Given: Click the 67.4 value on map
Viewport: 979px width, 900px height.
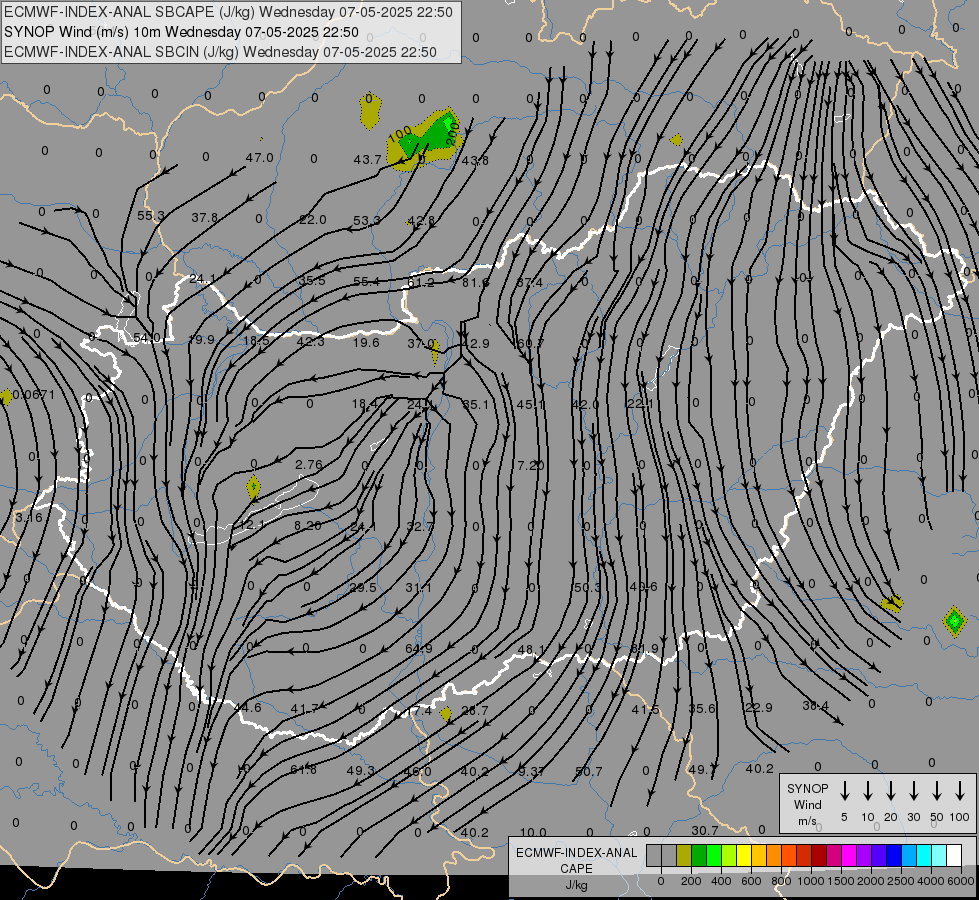Looking at the screenshot, I should point(529,283).
